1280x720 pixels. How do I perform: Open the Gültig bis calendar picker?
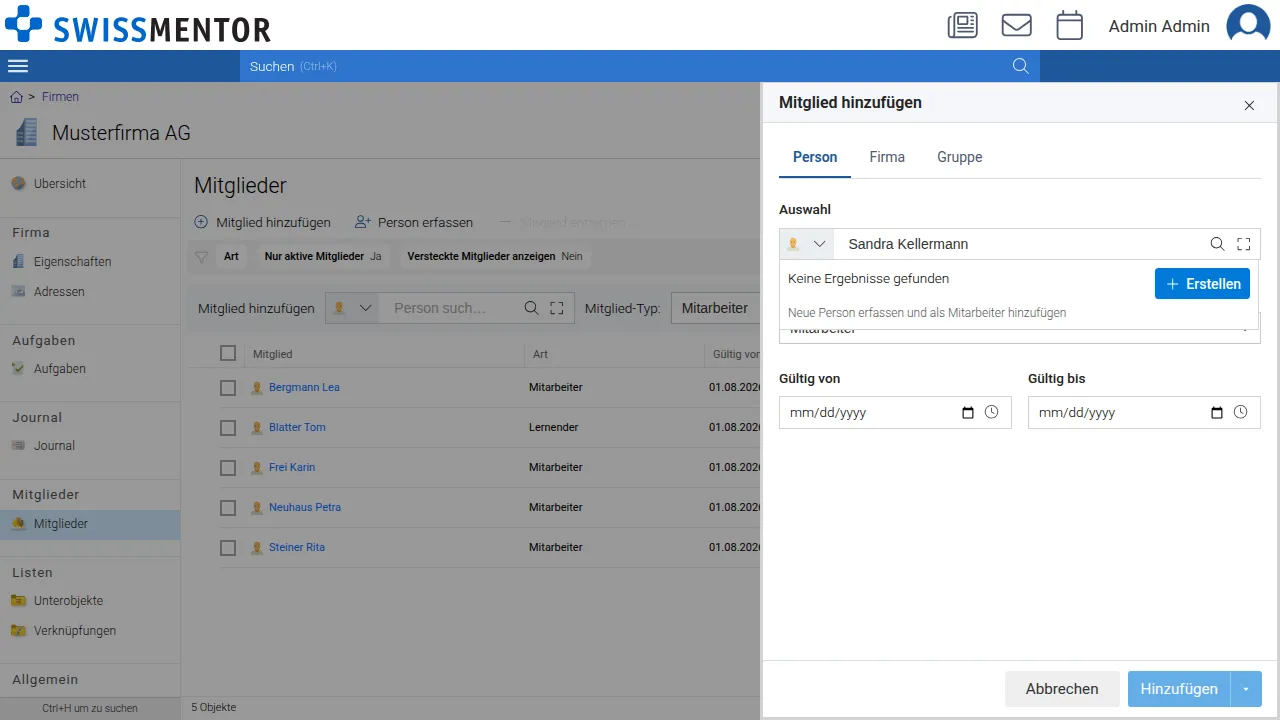1216,412
